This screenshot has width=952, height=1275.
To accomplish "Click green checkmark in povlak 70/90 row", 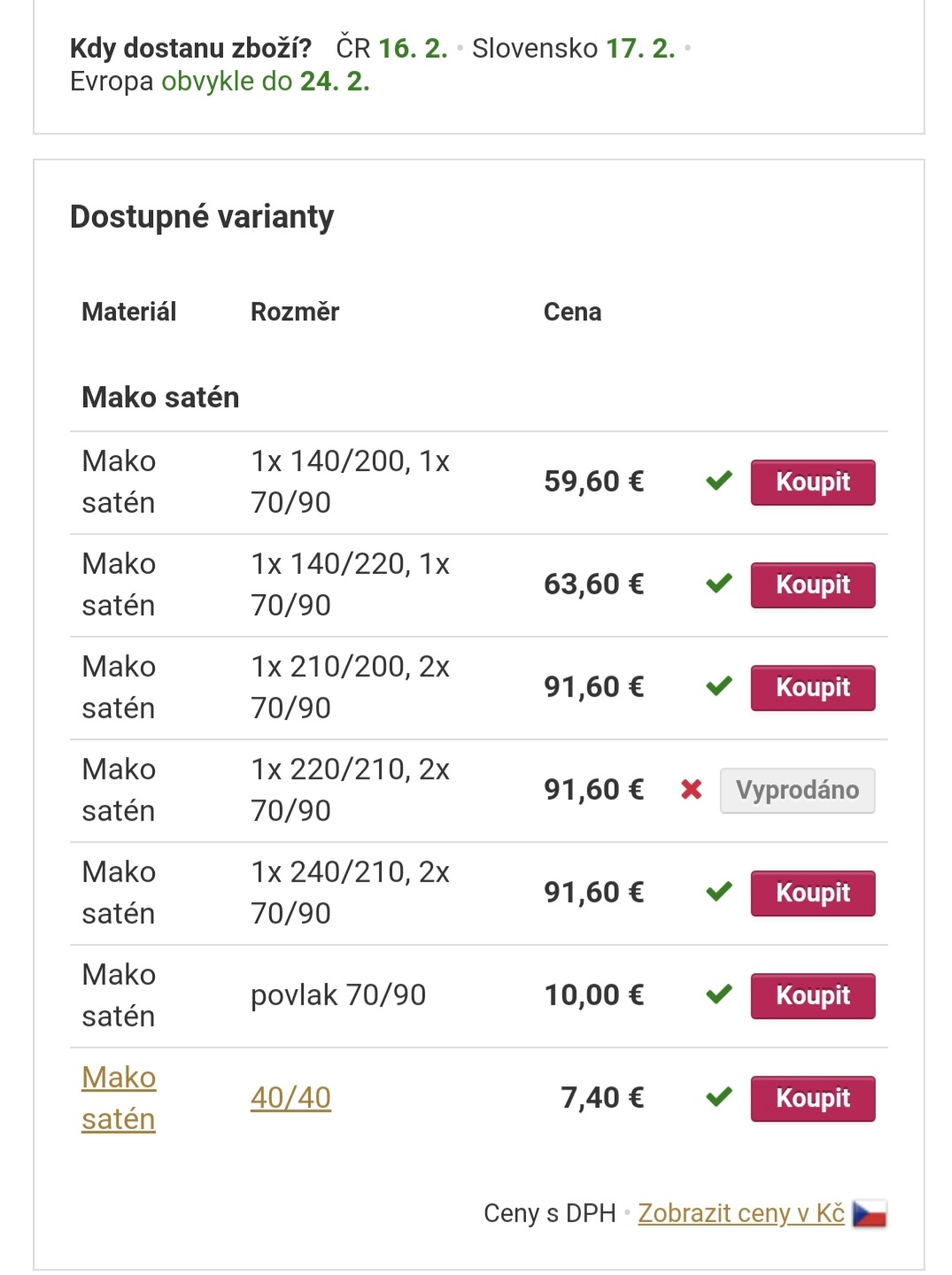I will [x=719, y=994].
